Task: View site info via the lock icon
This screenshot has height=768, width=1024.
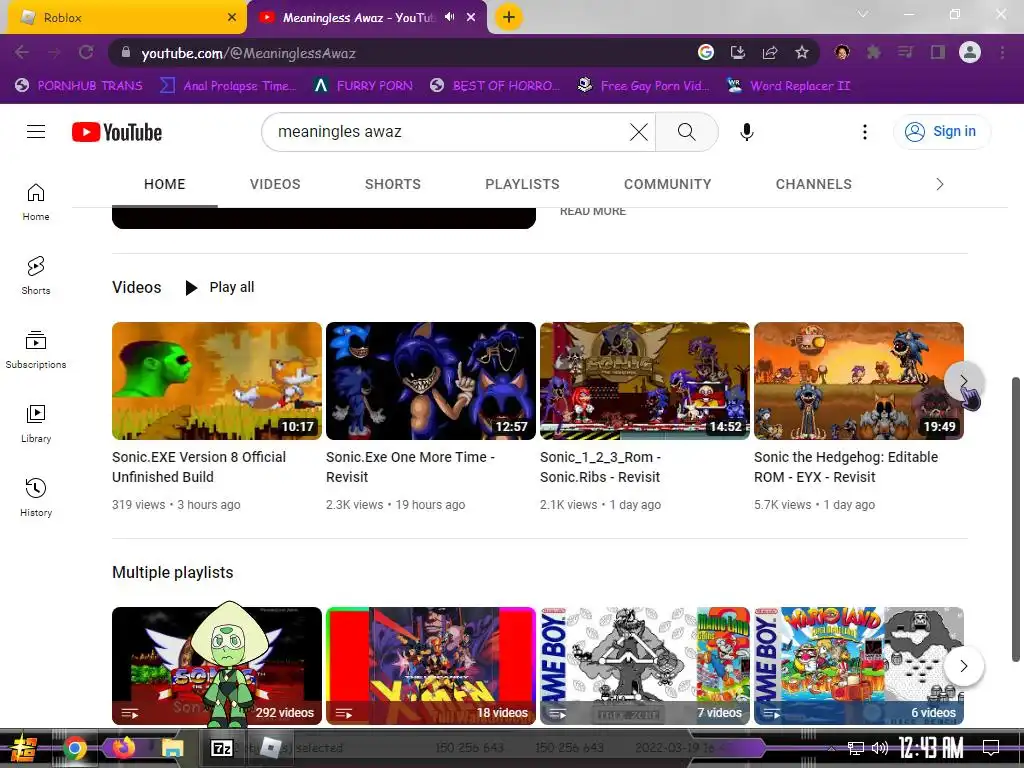Action: coord(126,53)
